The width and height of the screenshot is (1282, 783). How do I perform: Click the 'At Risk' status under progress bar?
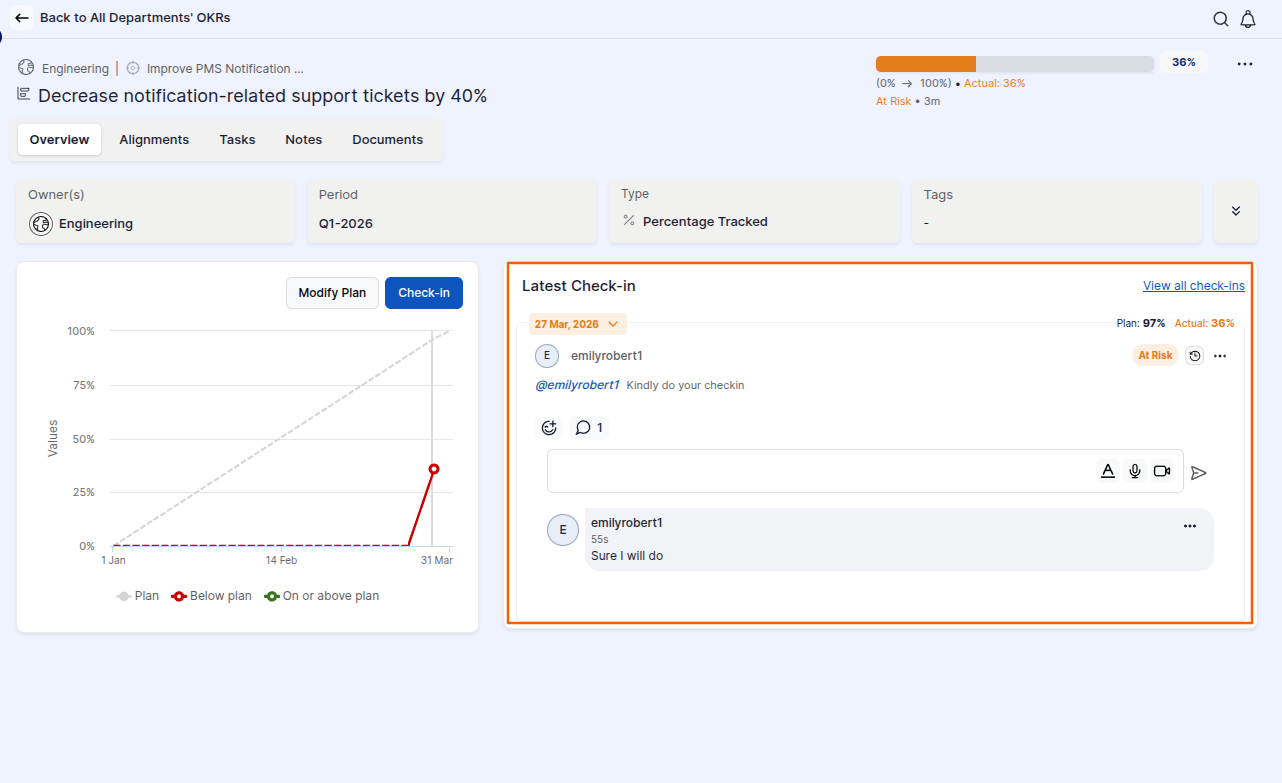pos(893,101)
